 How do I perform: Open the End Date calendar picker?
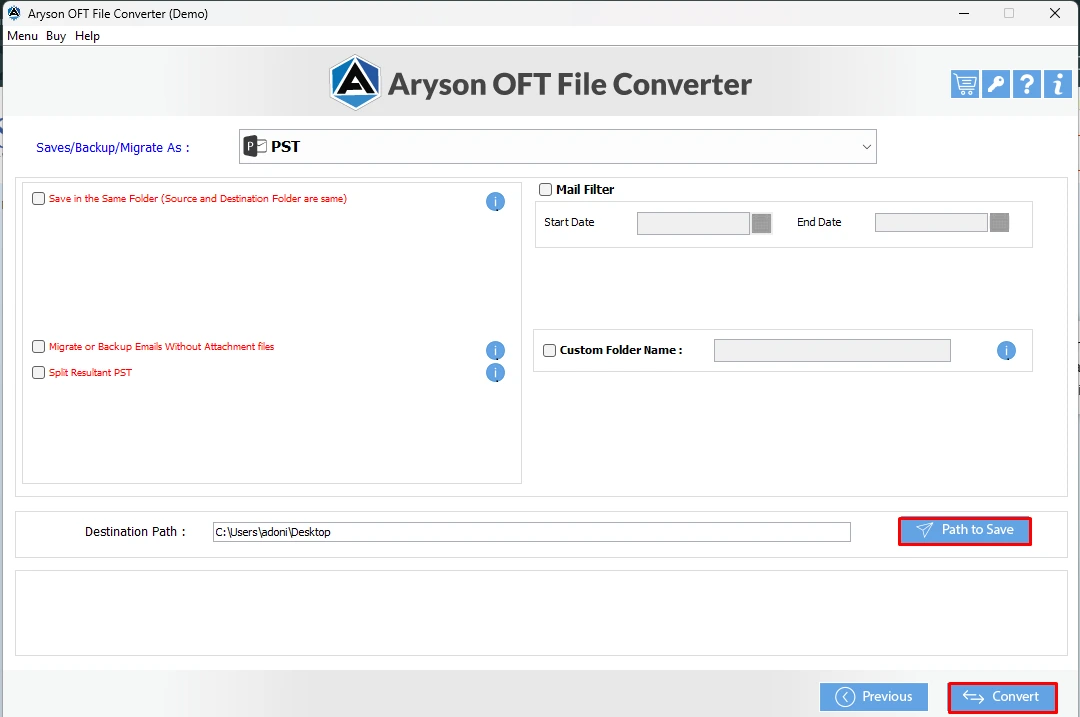999,222
